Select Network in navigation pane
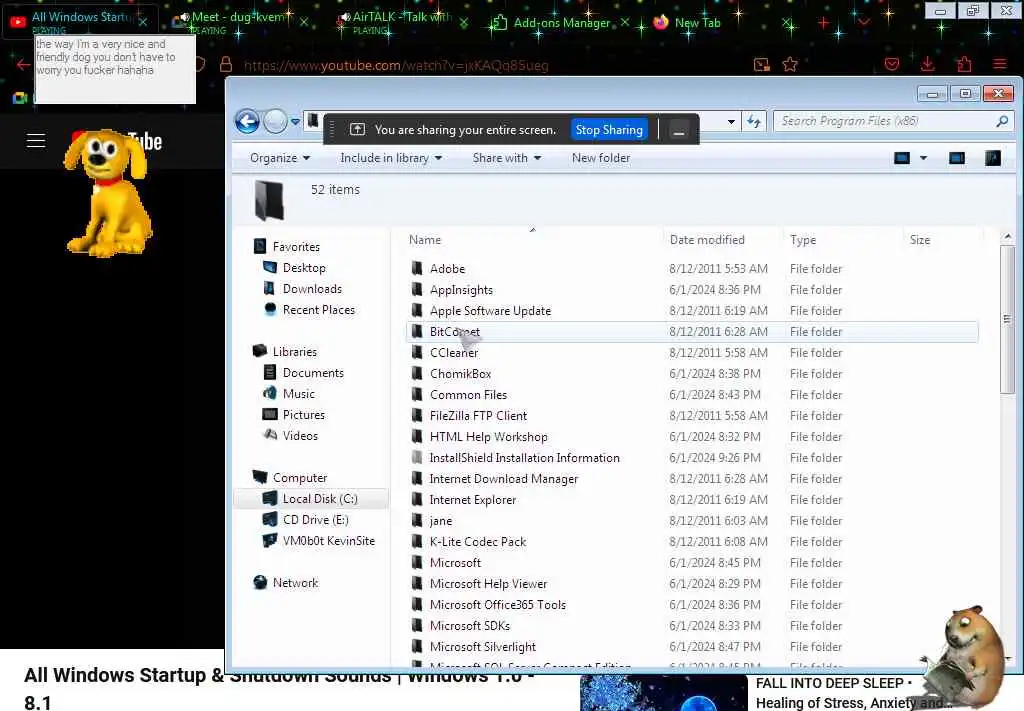This screenshot has width=1024, height=711. pyautogui.click(x=295, y=582)
